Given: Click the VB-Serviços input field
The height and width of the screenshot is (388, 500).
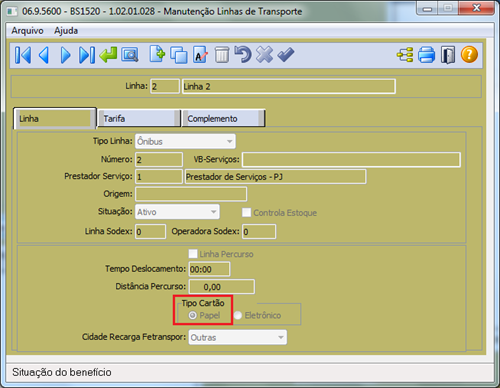Looking at the screenshot, I should 351,160.
